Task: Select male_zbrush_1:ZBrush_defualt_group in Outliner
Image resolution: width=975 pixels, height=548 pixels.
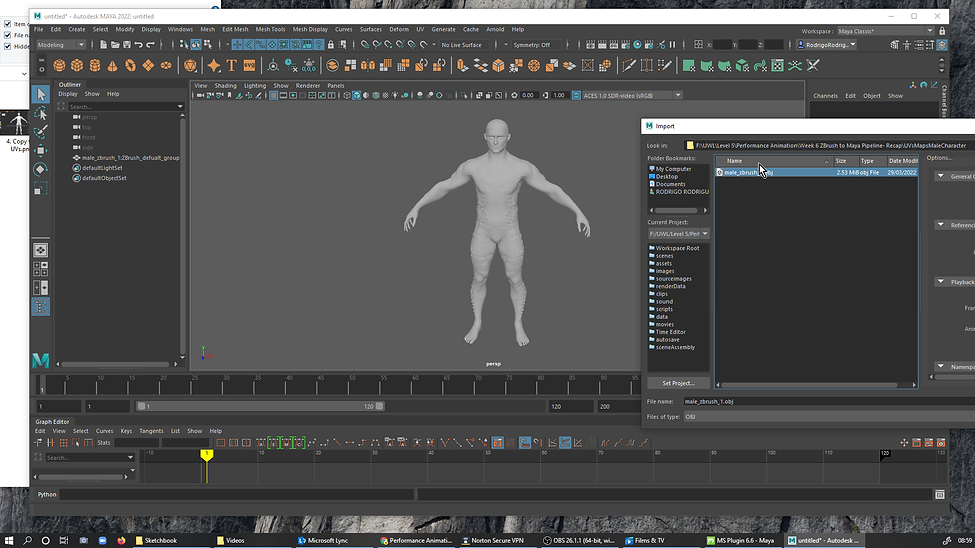Action: point(130,158)
